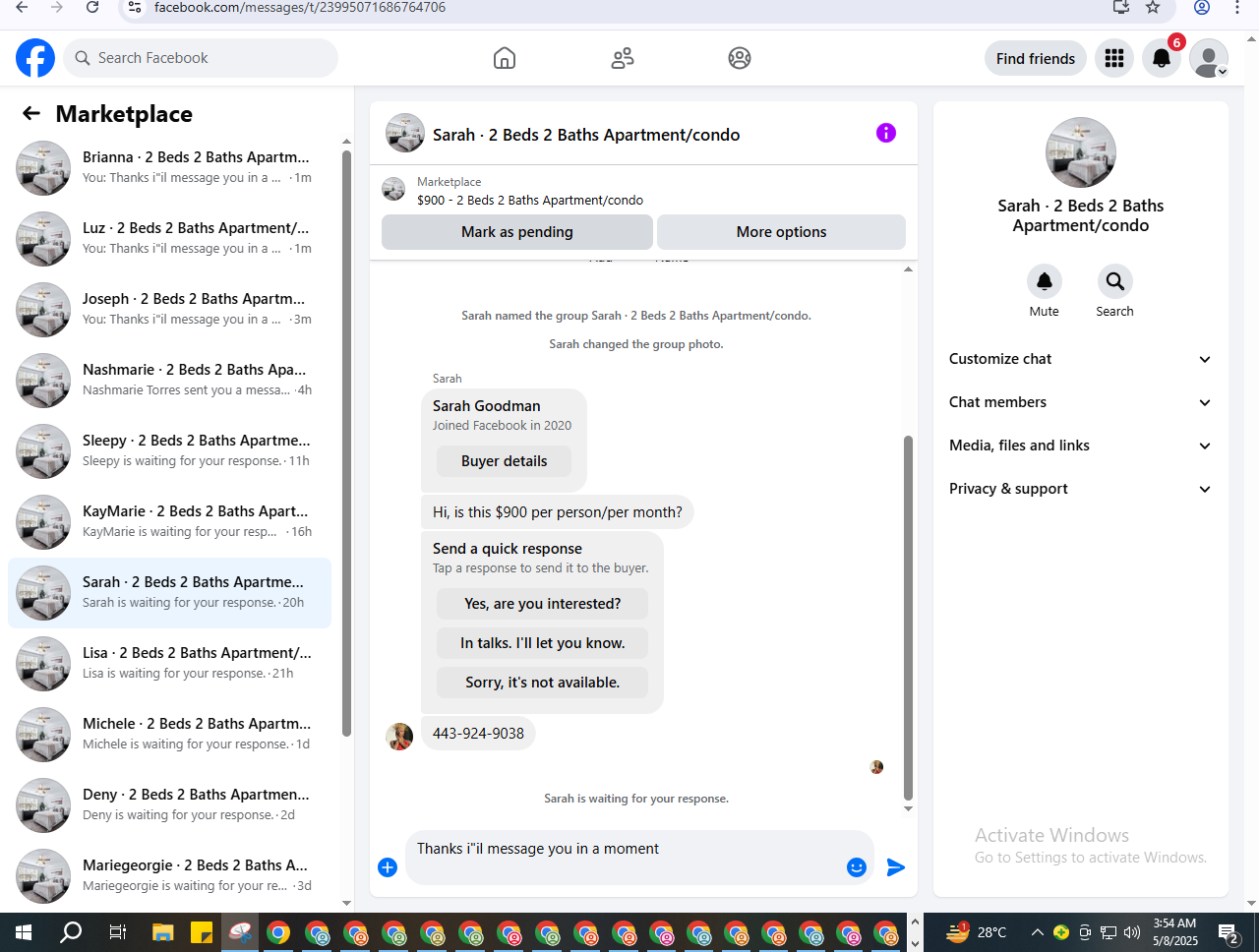
Task: Bookmark this page with the star icon
Action: pyautogui.click(x=1153, y=7)
